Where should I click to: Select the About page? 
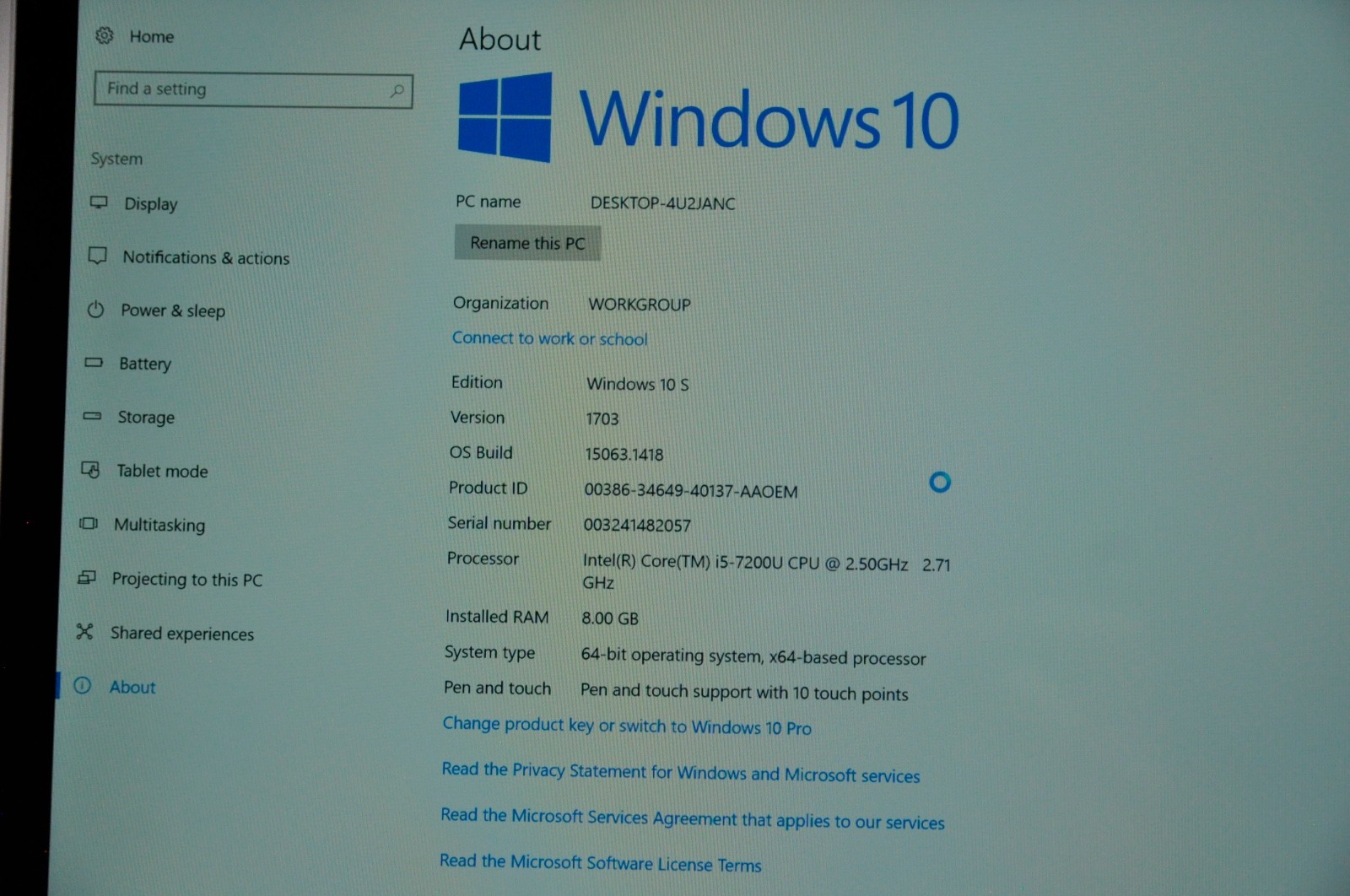click(x=132, y=688)
